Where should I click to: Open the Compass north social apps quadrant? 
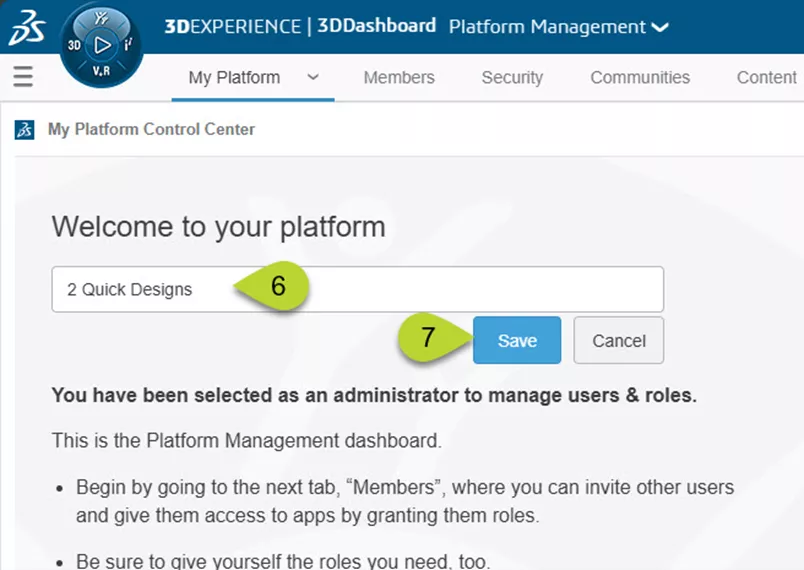(x=101, y=17)
